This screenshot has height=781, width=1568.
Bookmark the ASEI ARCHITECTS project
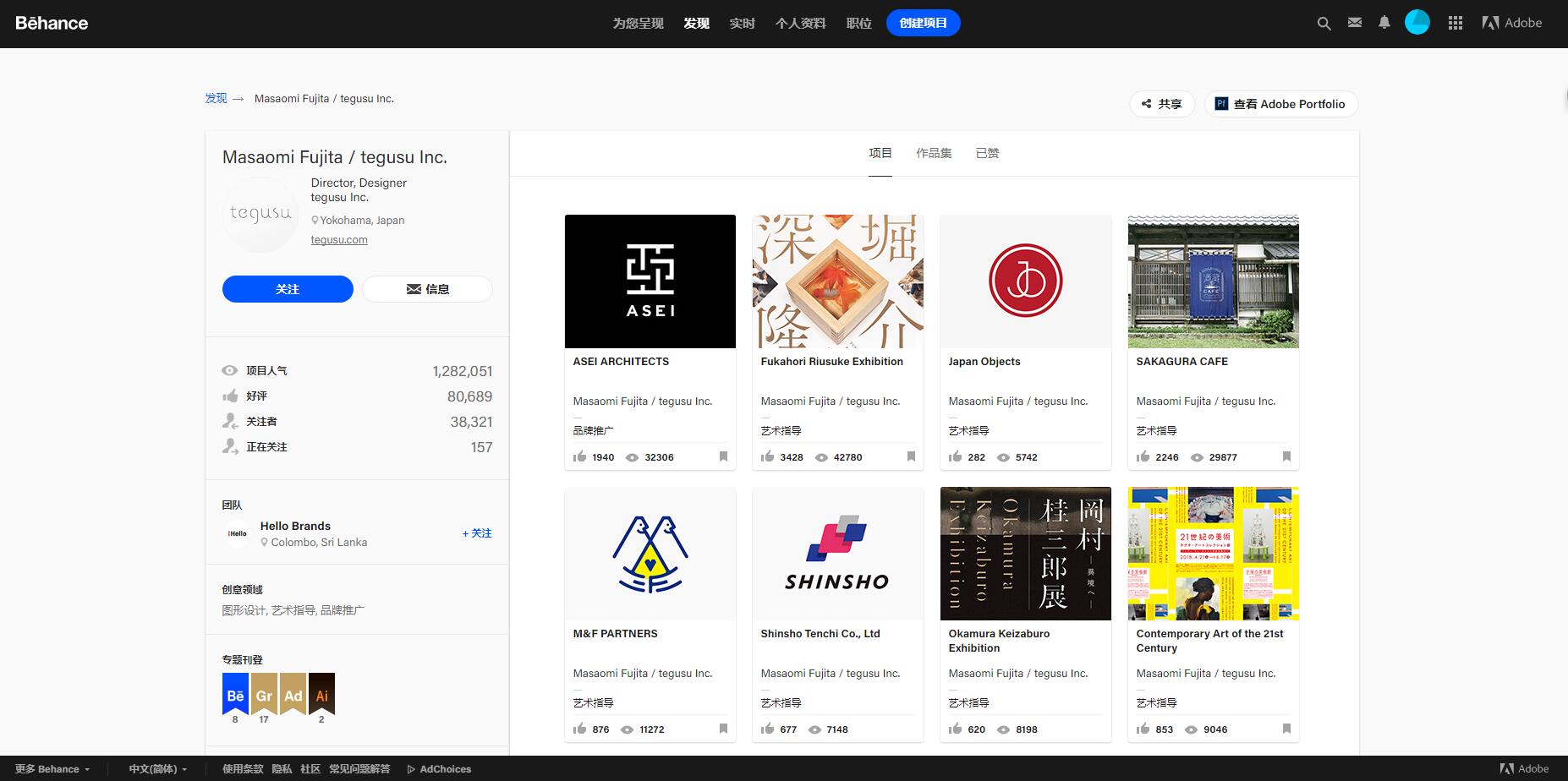click(723, 456)
